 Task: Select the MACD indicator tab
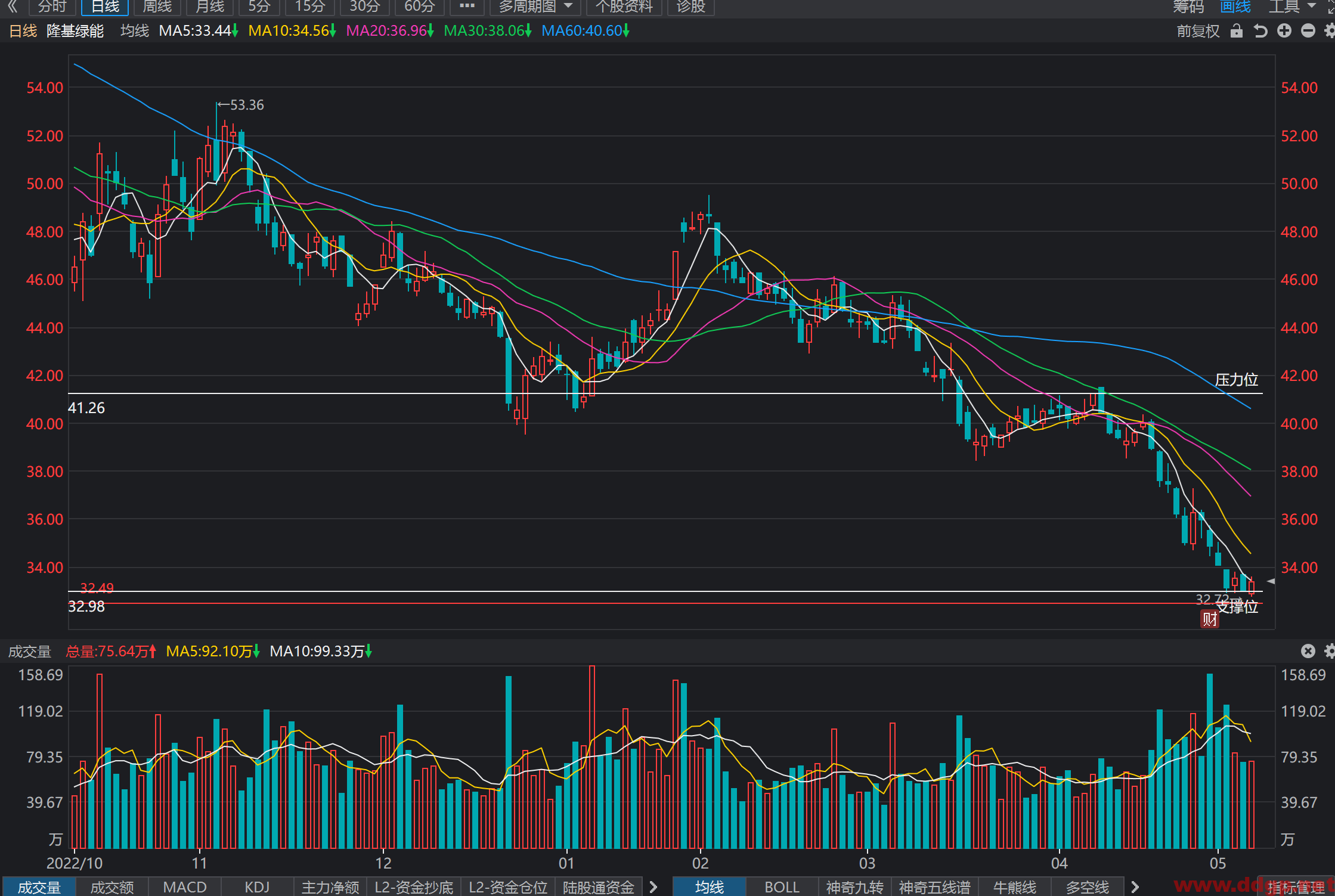(x=185, y=887)
